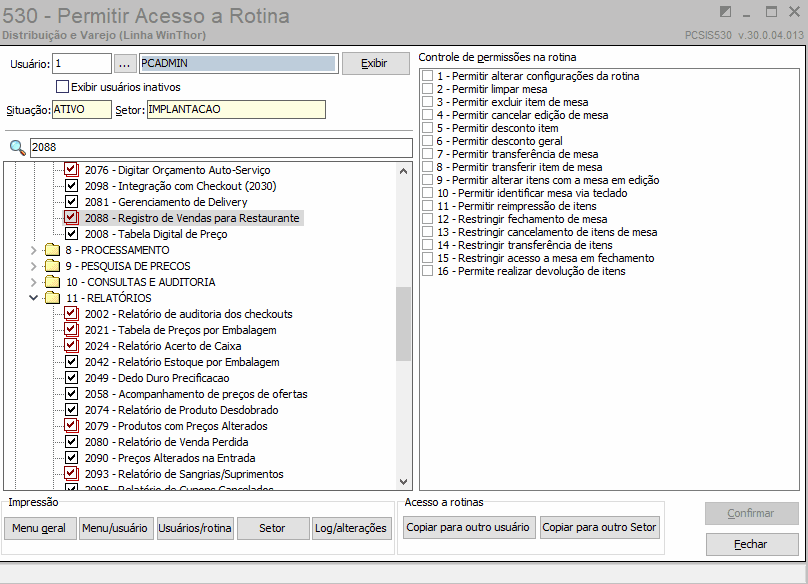Expand the 9 - PESQUISA DE PRECOS node

(33, 266)
